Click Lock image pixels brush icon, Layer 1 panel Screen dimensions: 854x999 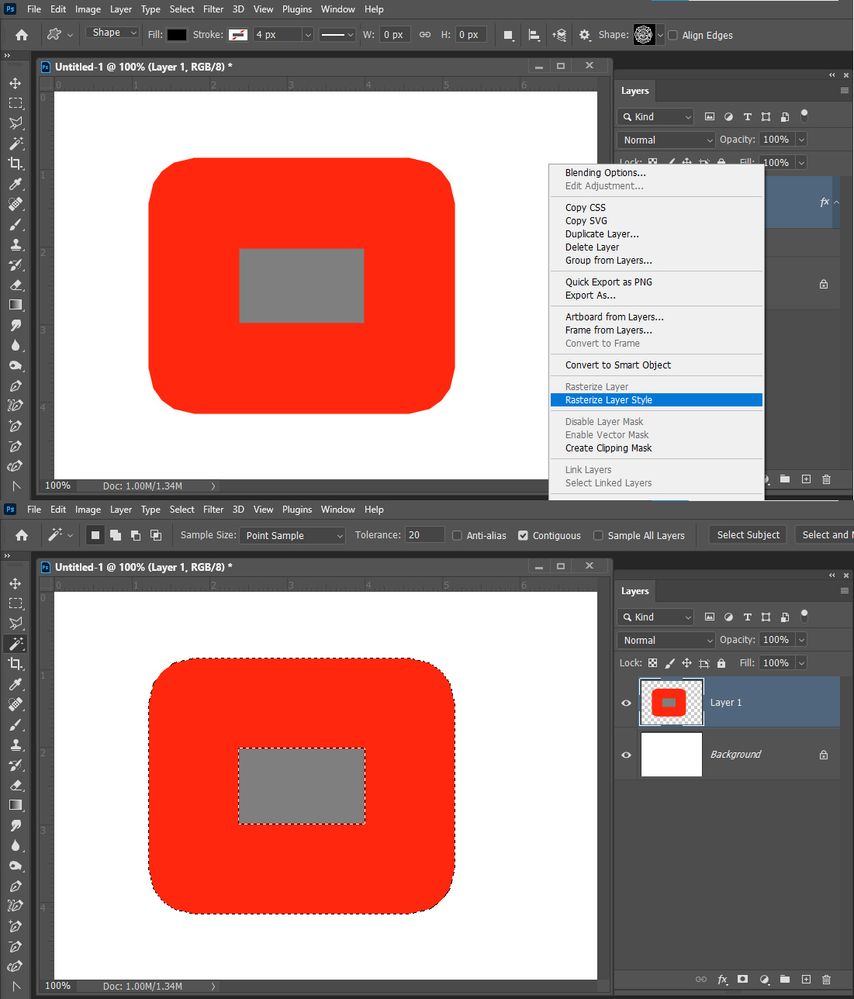click(670, 663)
